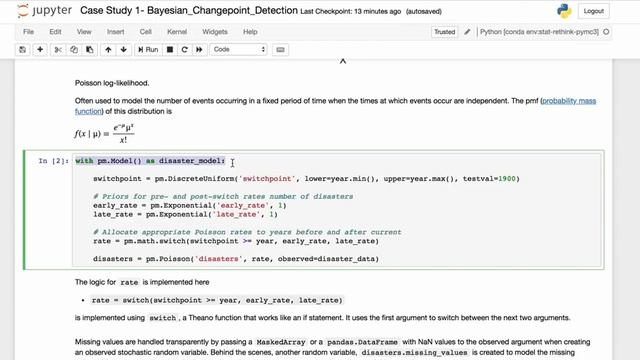Click the Jupyter logo
This screenshot has width=640, height=360.
(x=45, y=11)
